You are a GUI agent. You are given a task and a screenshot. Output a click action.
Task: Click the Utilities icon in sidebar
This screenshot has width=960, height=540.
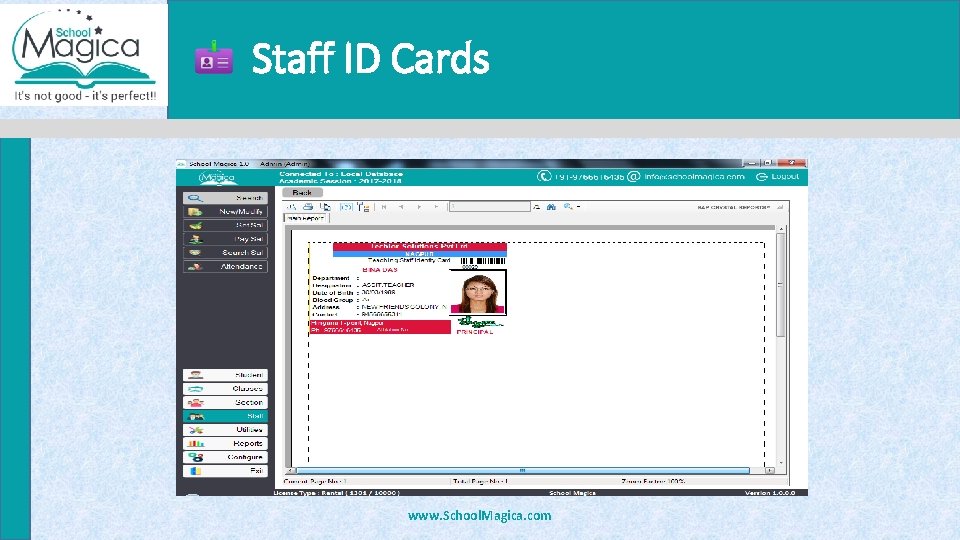pyautogui.click(x=195, y=430)
